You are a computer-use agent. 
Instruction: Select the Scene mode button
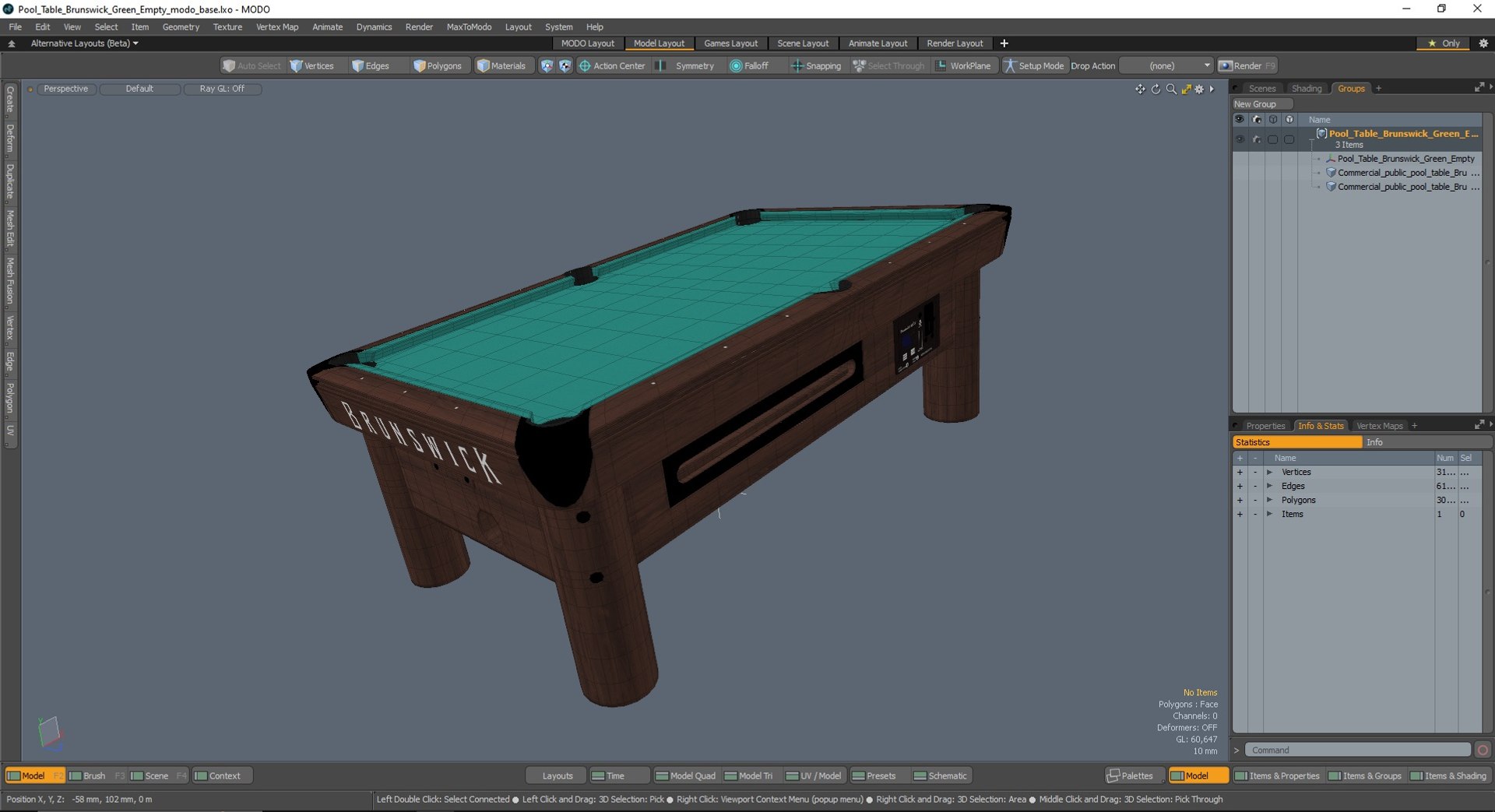[157, 776]
